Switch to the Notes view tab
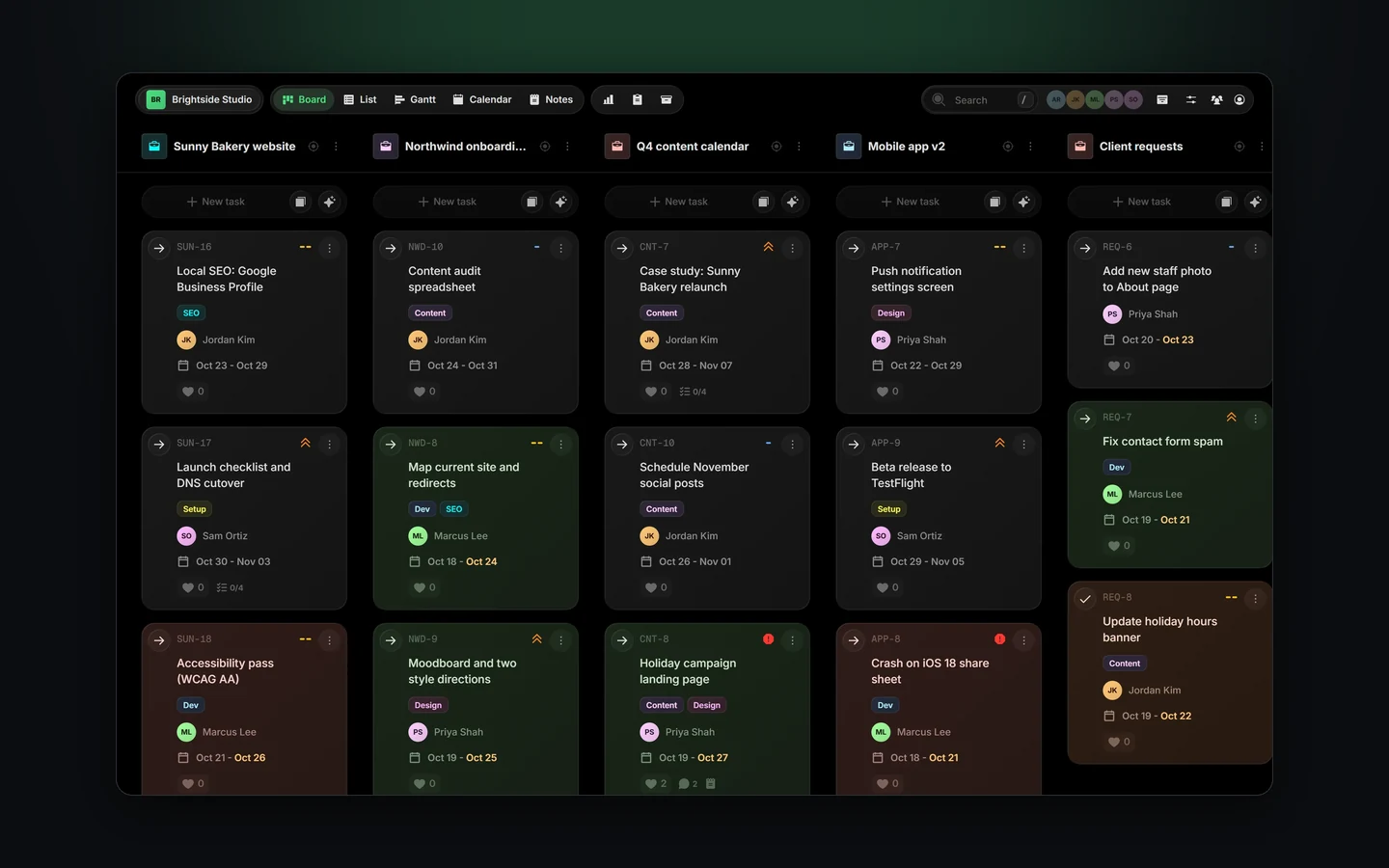The image size is (1389, 868). tap(551, 99)
